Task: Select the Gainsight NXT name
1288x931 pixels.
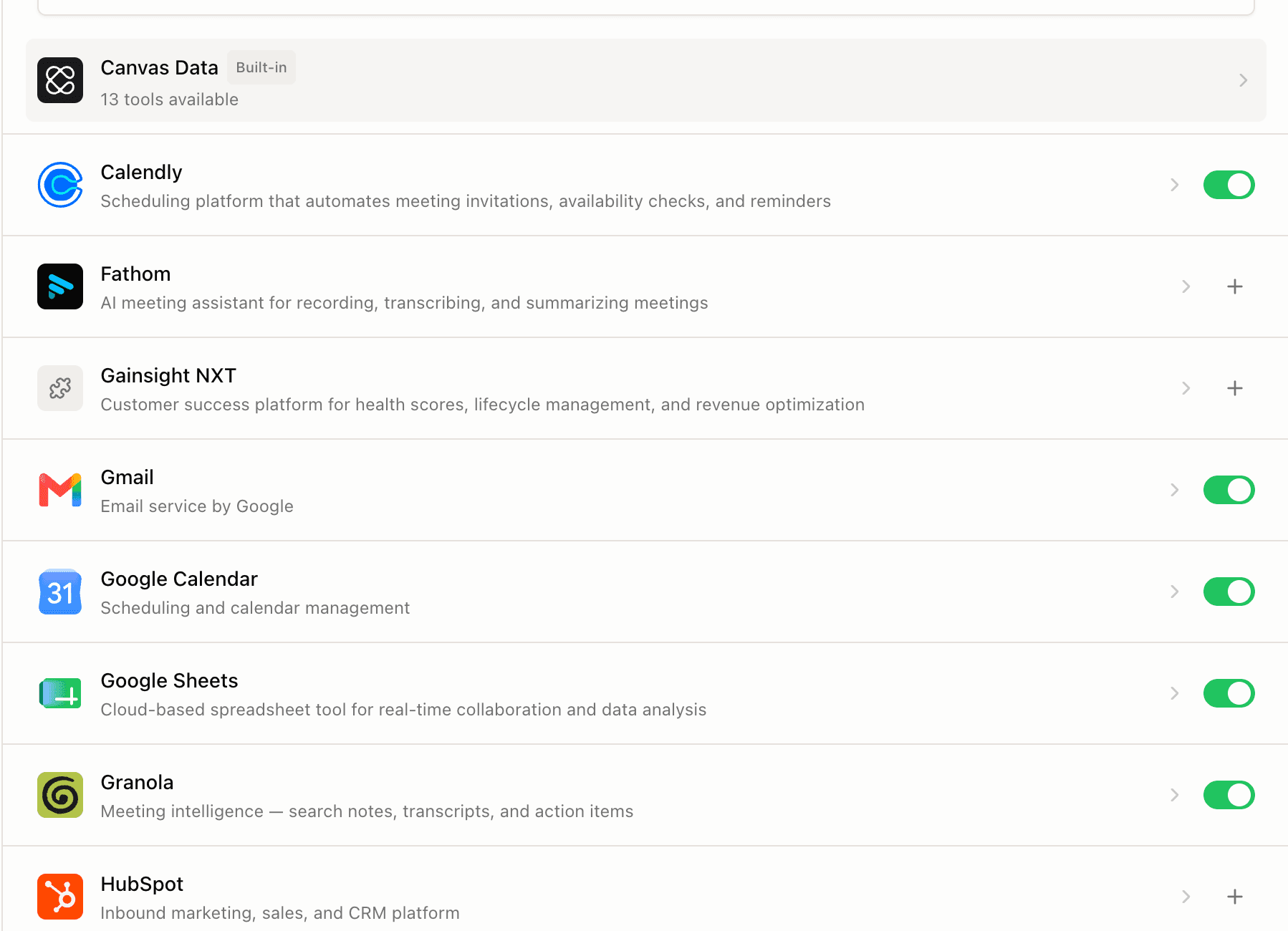Action: (168, 375)
